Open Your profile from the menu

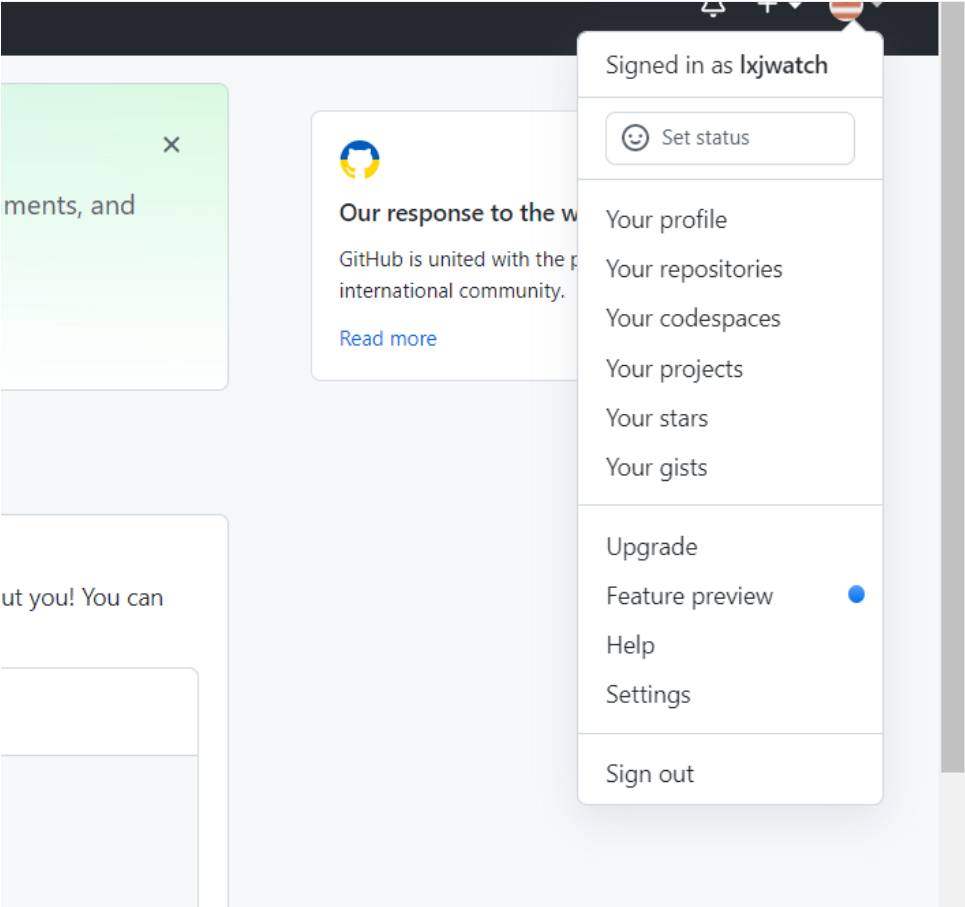[x=666, y=220]
